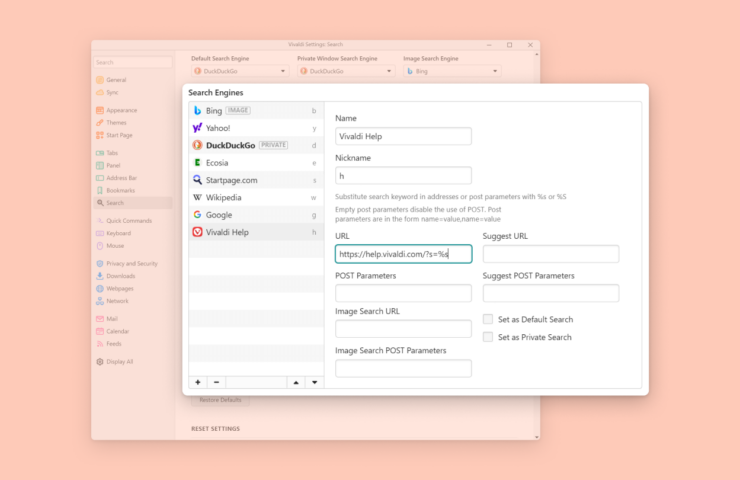Click Display All in settings sidebar
Screen dimensions: 740x480
pos(133,362)
